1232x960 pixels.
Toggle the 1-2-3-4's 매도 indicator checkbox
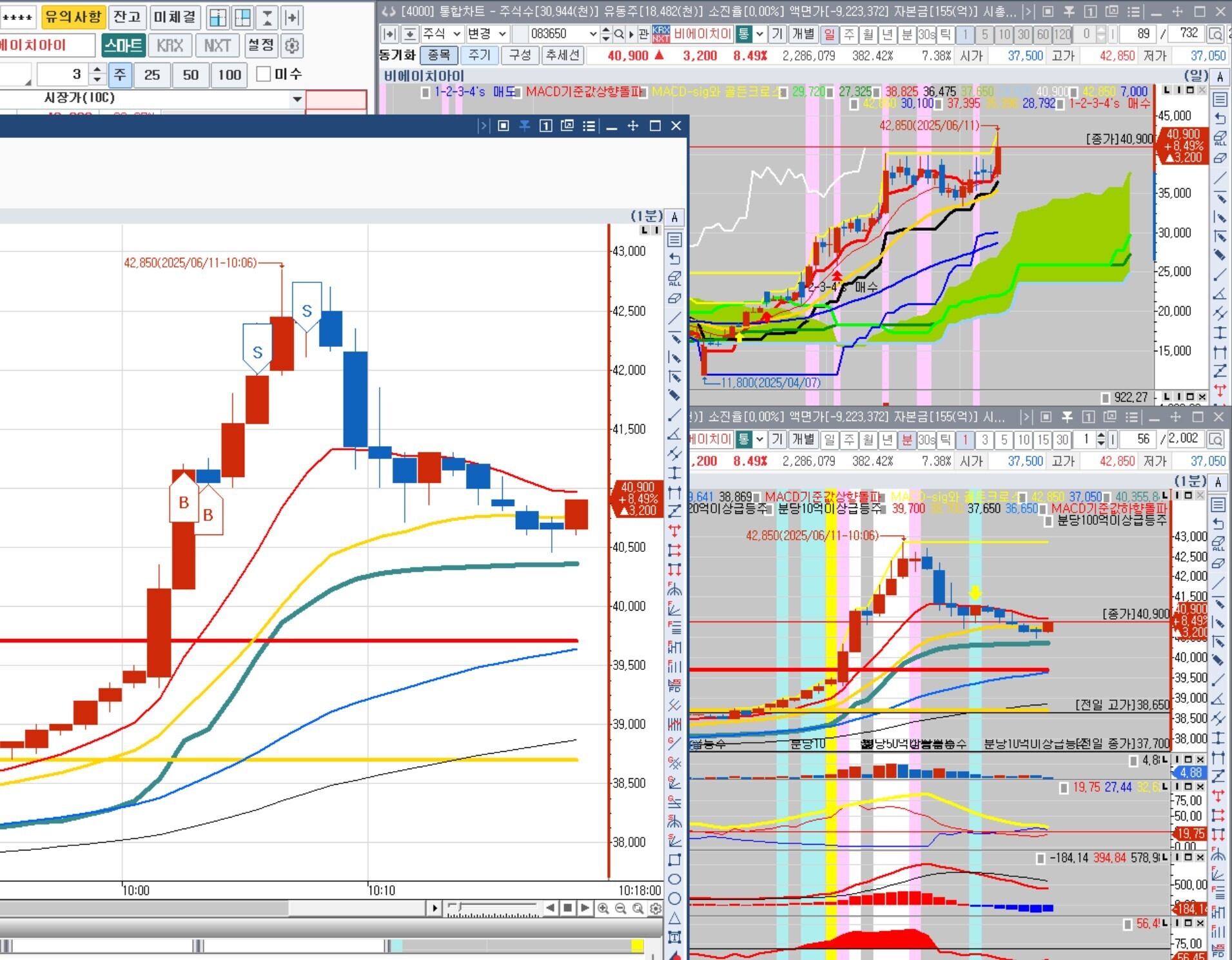[x=425, y=92]
